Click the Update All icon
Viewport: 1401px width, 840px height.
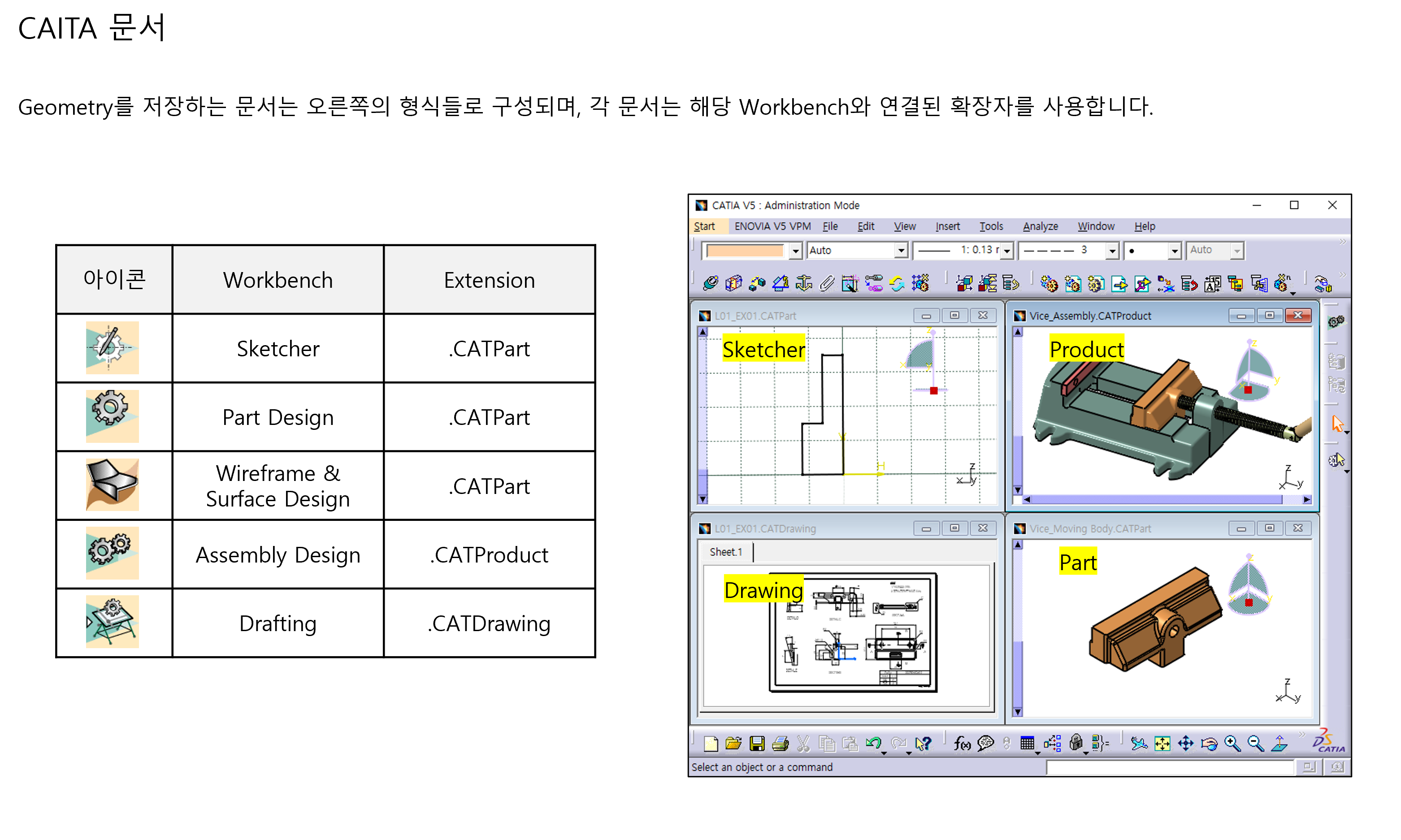(x=897, y=283)
